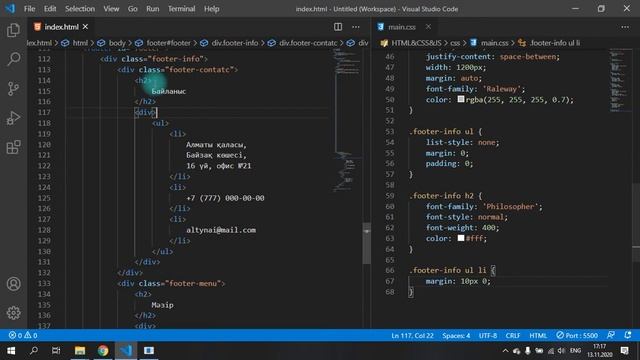Open the View menu
Screen dimensions: 640x360
[111, 9]
